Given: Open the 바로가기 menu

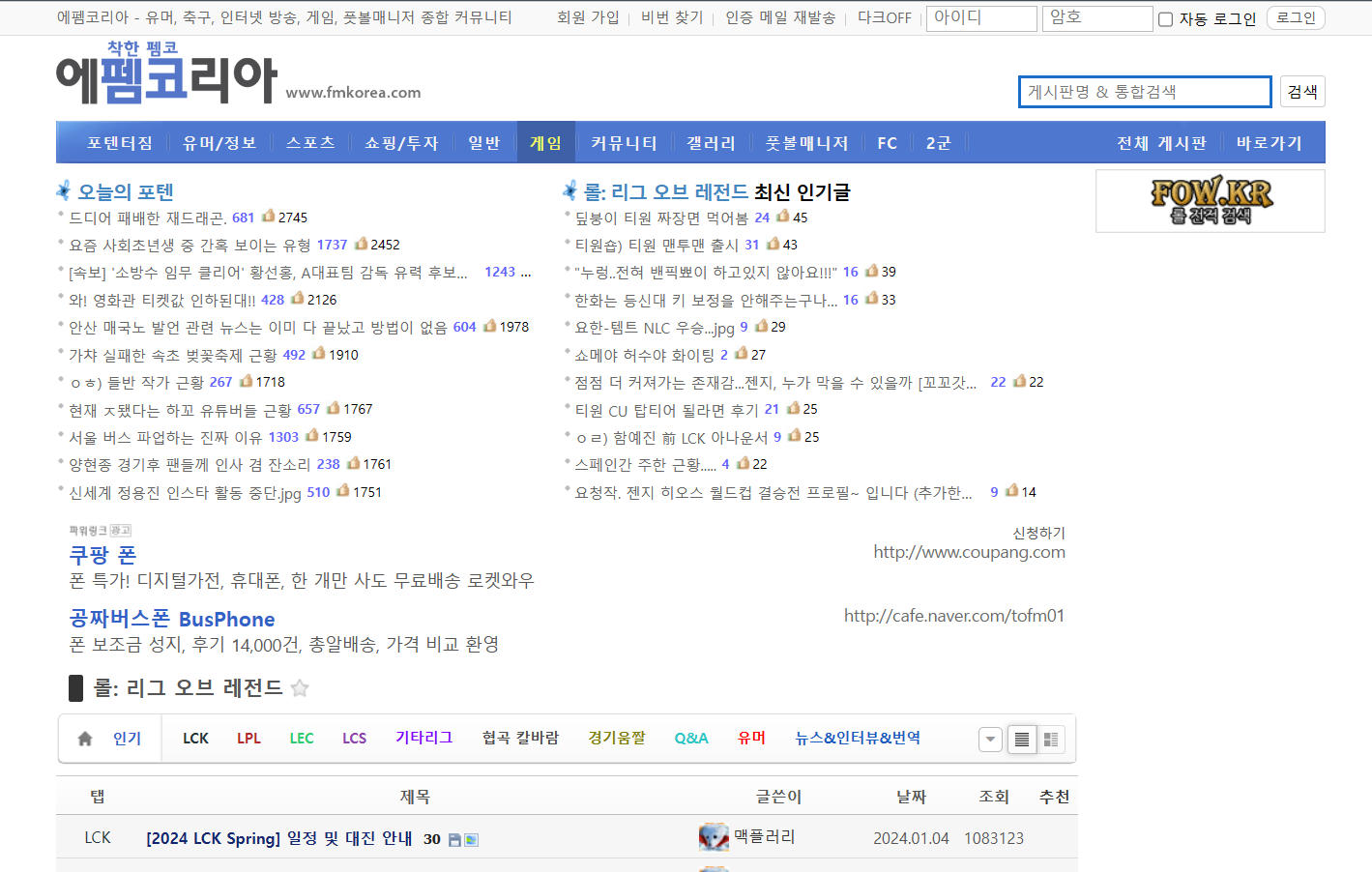Looking at the screenshot, I should coord(1269,143).
